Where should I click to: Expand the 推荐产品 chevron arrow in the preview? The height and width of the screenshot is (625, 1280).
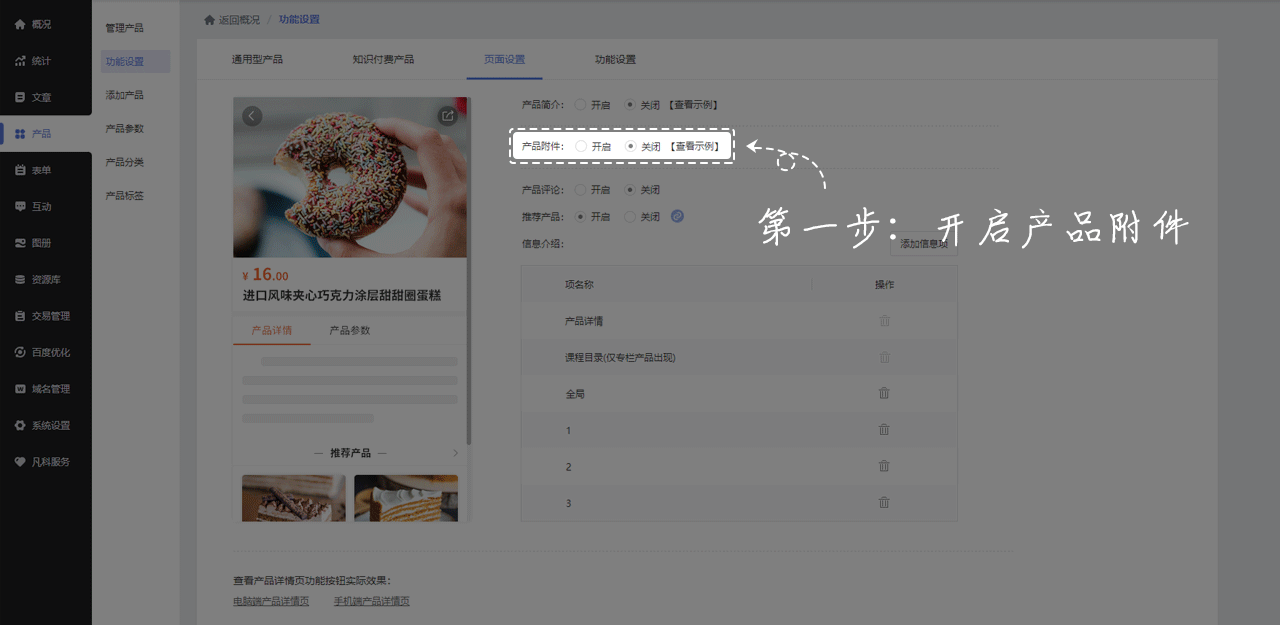tap(456, 453)
